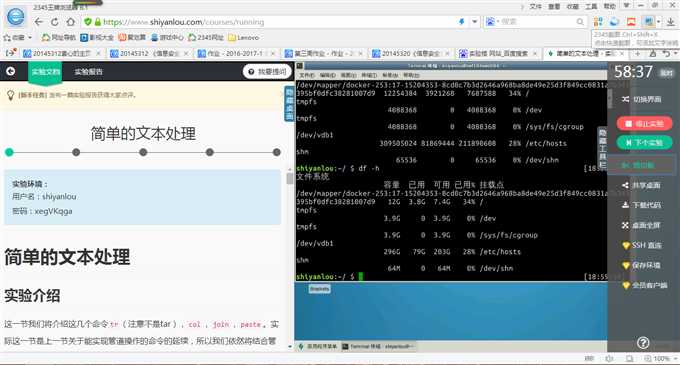Expand the favorites dropdown arrow beside 收藏
This screenshot has height=365, width=680.
[30, 38]
